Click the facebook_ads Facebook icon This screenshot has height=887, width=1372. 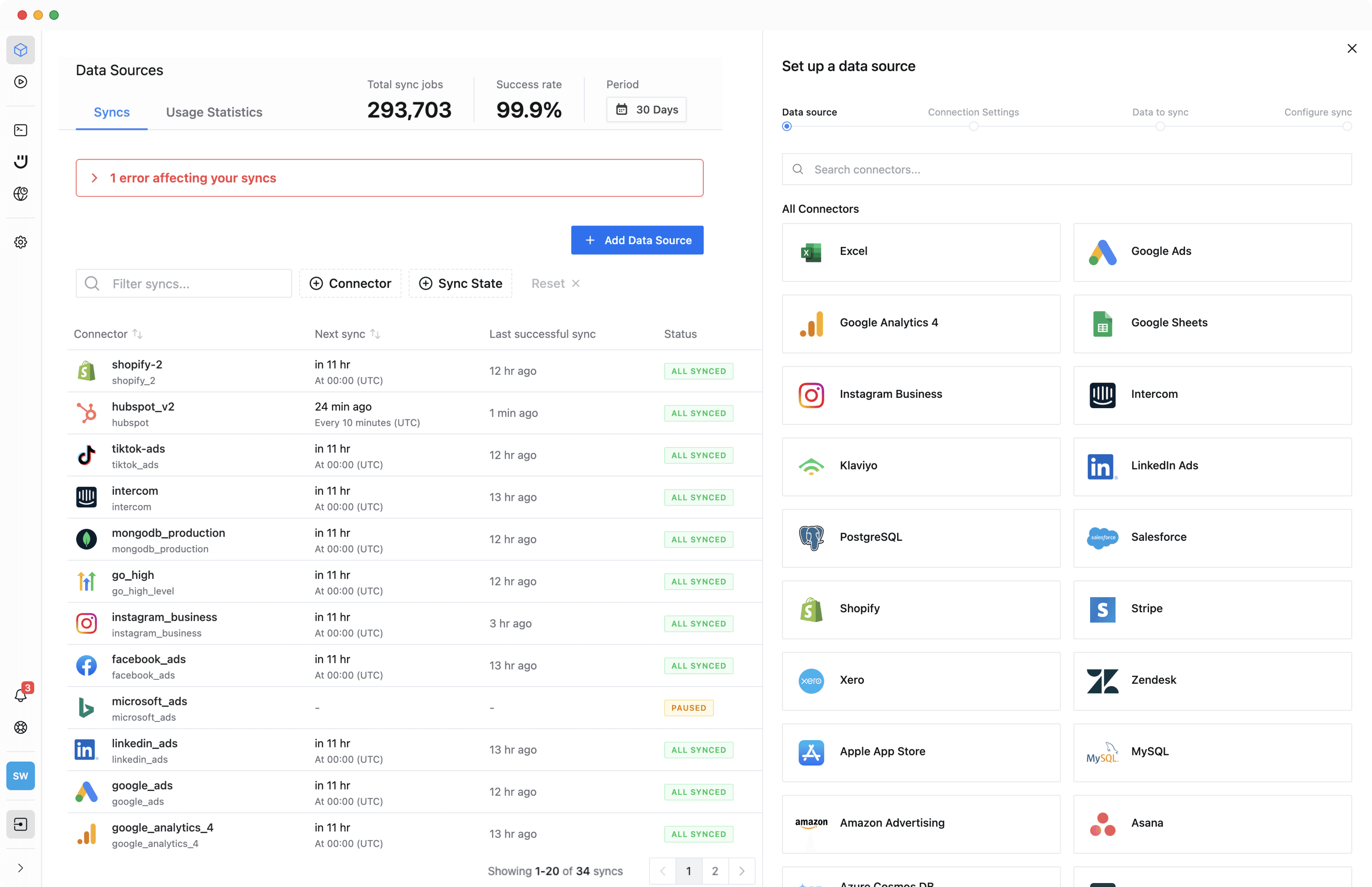tap(86, 666)
